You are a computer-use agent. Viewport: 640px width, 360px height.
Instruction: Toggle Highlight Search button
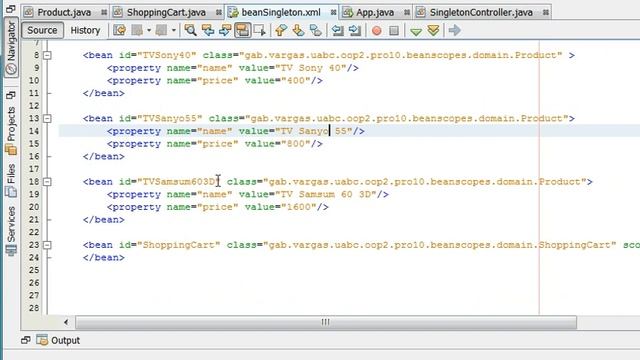[242, 30]
